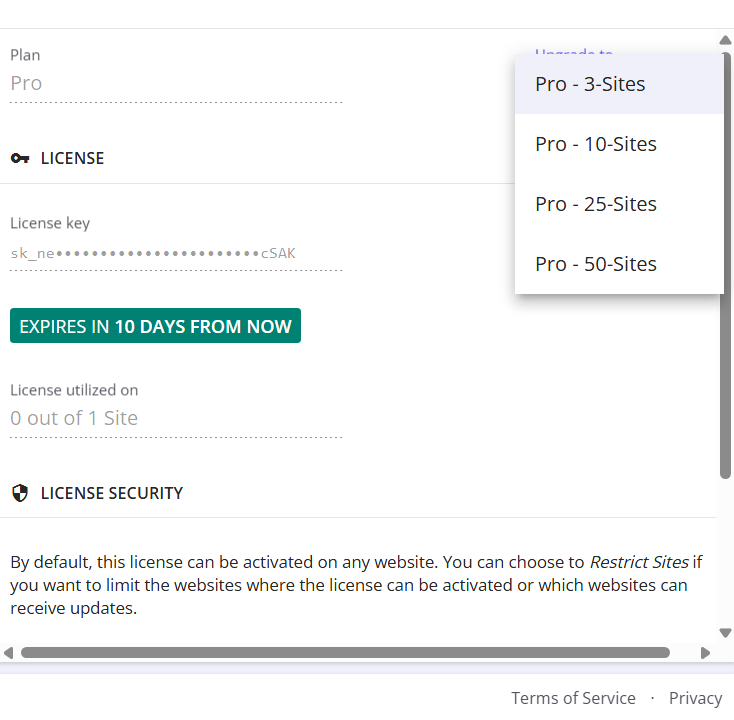Click the horizontal scrollbar thumb
The image size is (734, 720).
(345, 653)
